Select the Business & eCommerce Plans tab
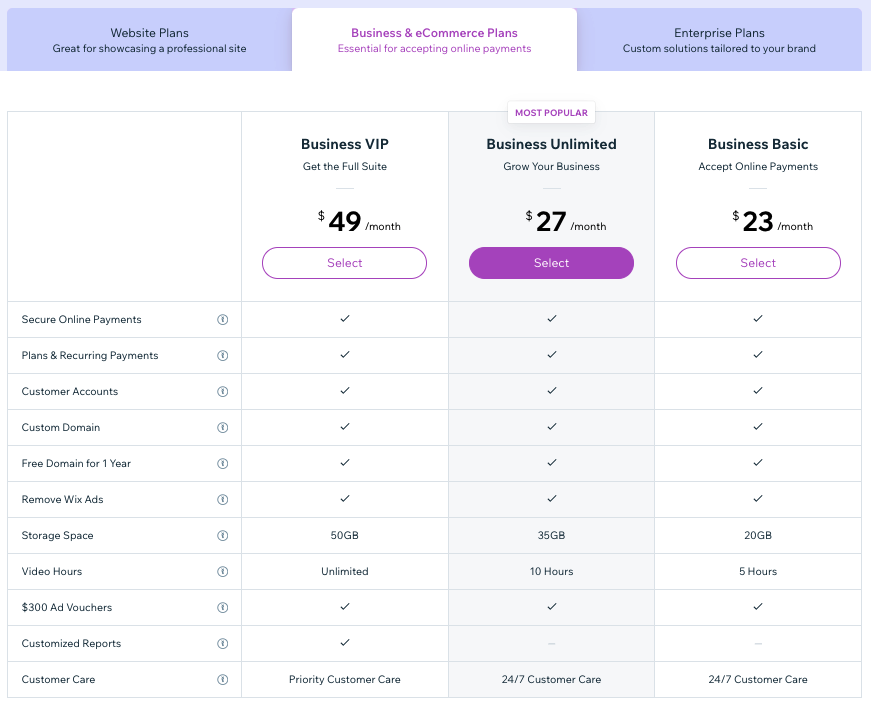 [434, 40]
